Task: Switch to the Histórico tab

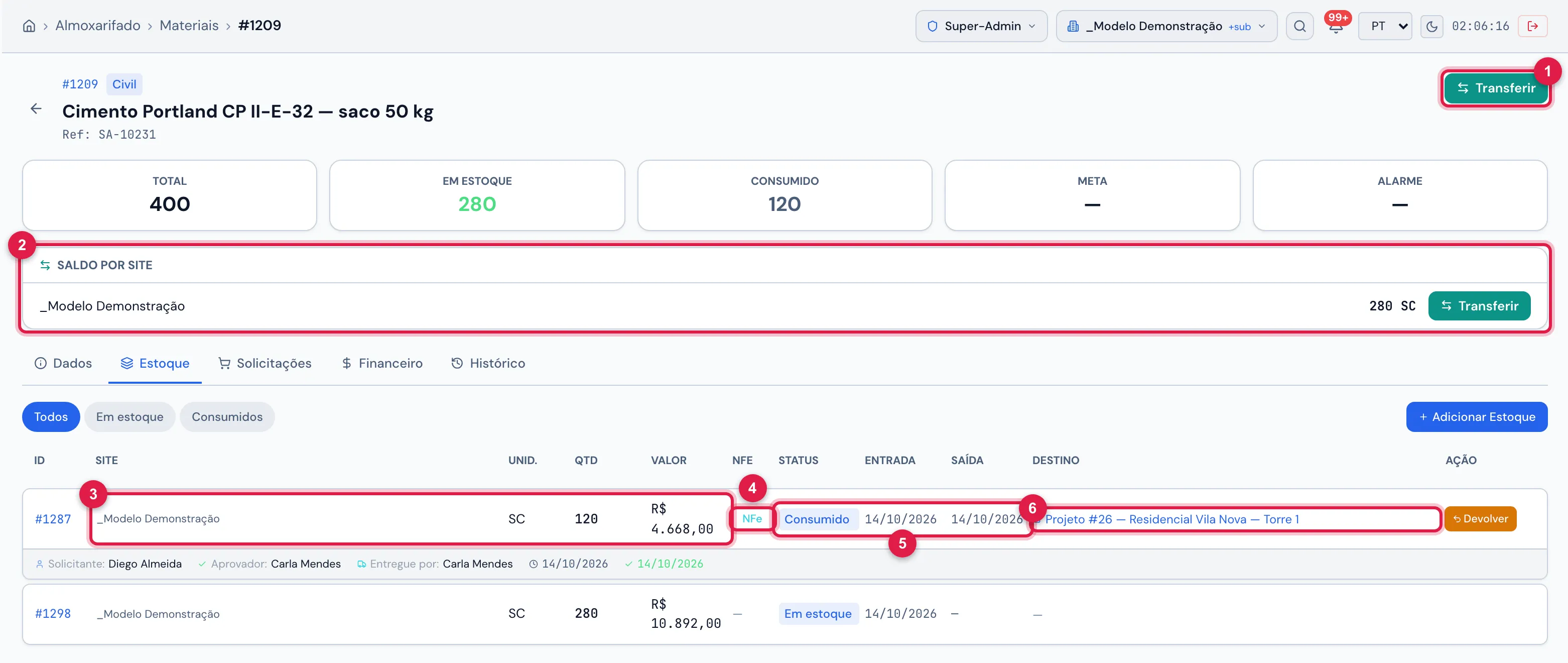Action: coord(488,363)
